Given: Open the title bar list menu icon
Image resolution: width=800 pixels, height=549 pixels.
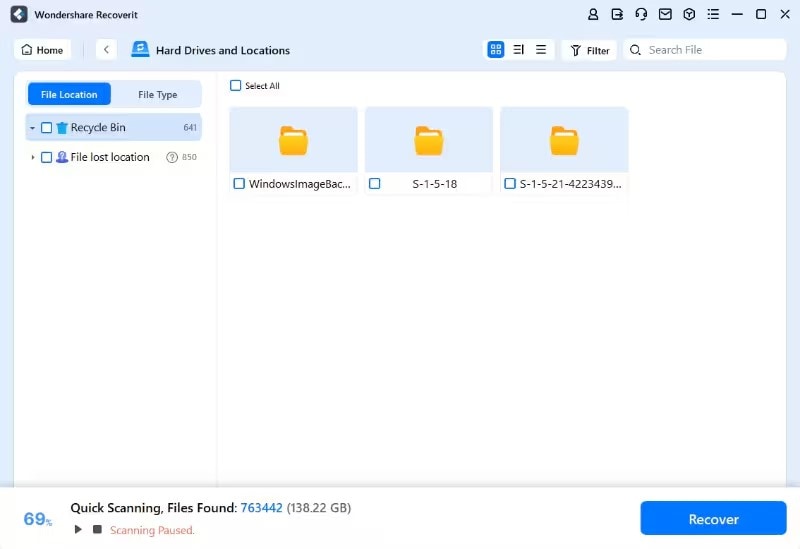Looking at the screenshot, I should click(713, 14).
